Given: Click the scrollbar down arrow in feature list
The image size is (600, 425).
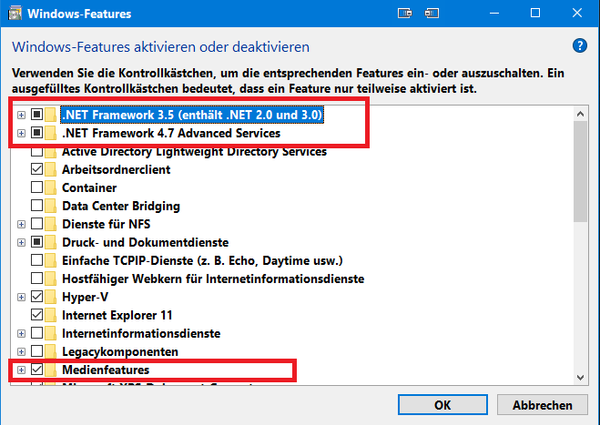Looking at the screenshot, I should coord(580,378).
